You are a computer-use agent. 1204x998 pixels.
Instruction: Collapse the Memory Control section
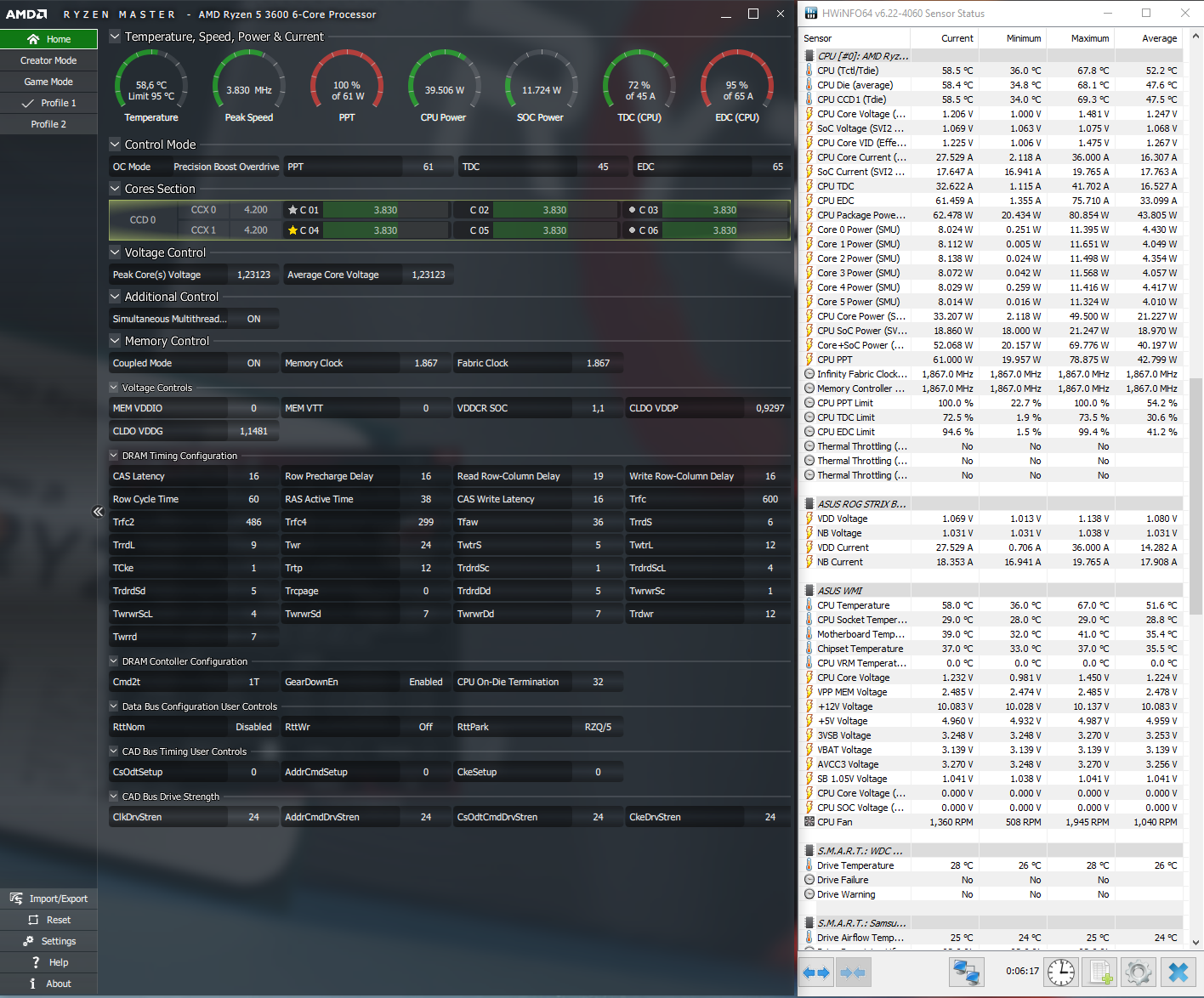tap(115, 341)
